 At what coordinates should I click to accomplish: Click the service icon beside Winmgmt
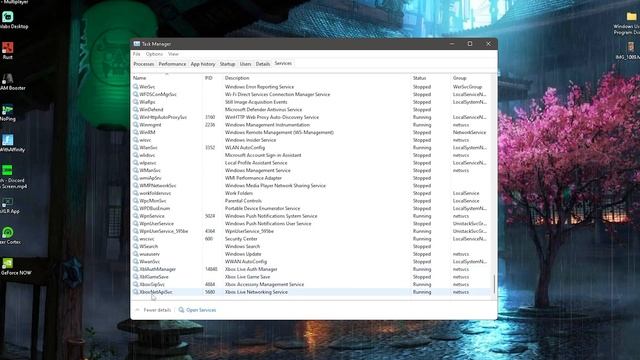click(136, 124)
